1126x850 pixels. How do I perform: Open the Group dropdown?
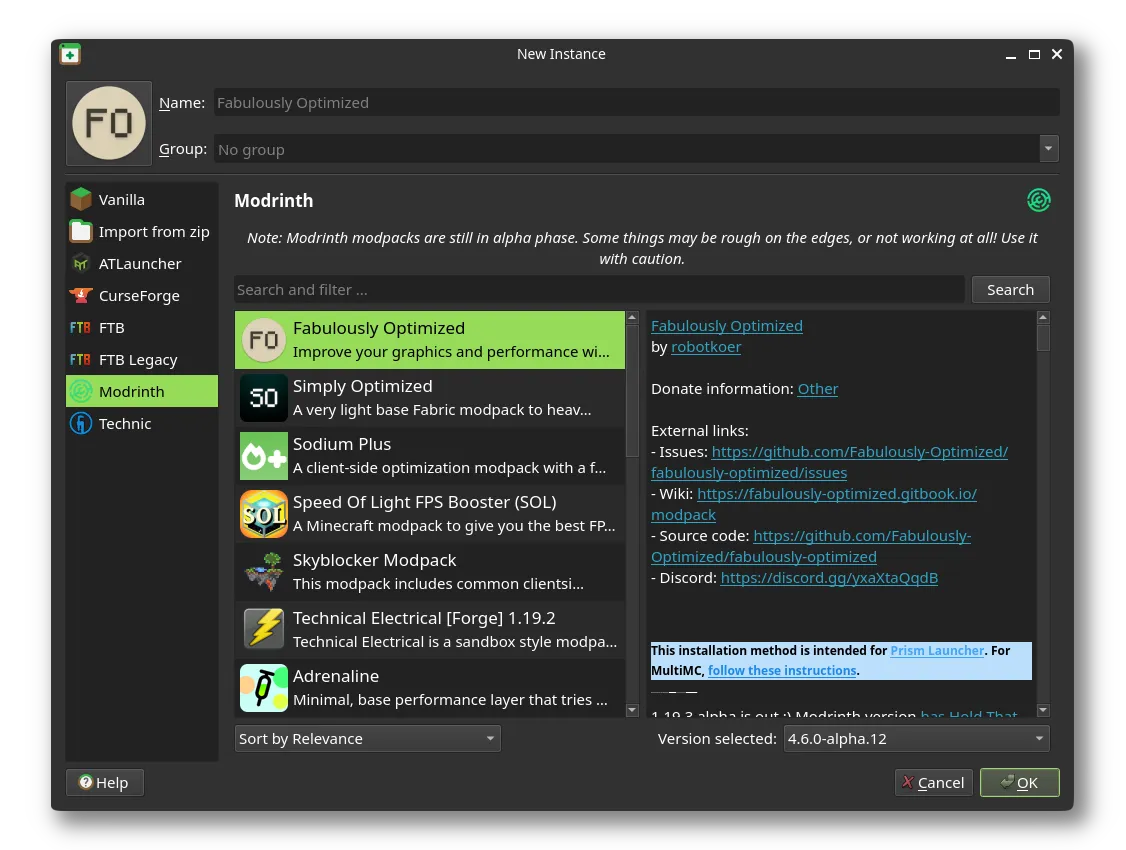tap(1048, 149)
